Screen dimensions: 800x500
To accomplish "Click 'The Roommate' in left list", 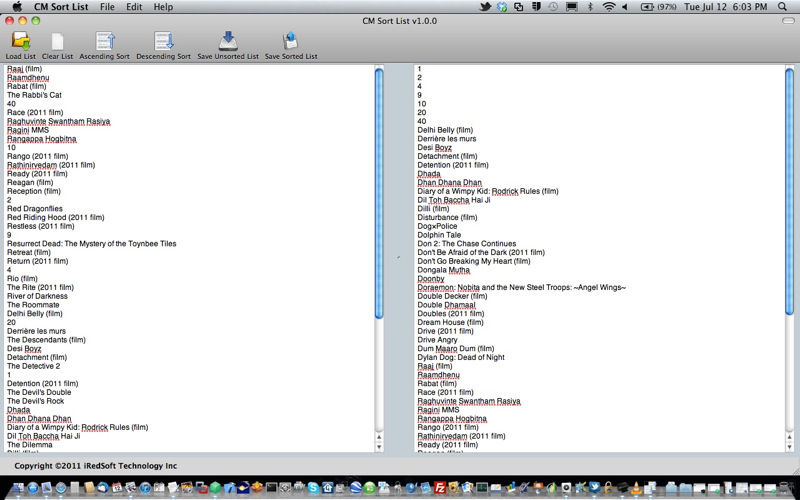I will pyautogui.click(x=33, y=305).
